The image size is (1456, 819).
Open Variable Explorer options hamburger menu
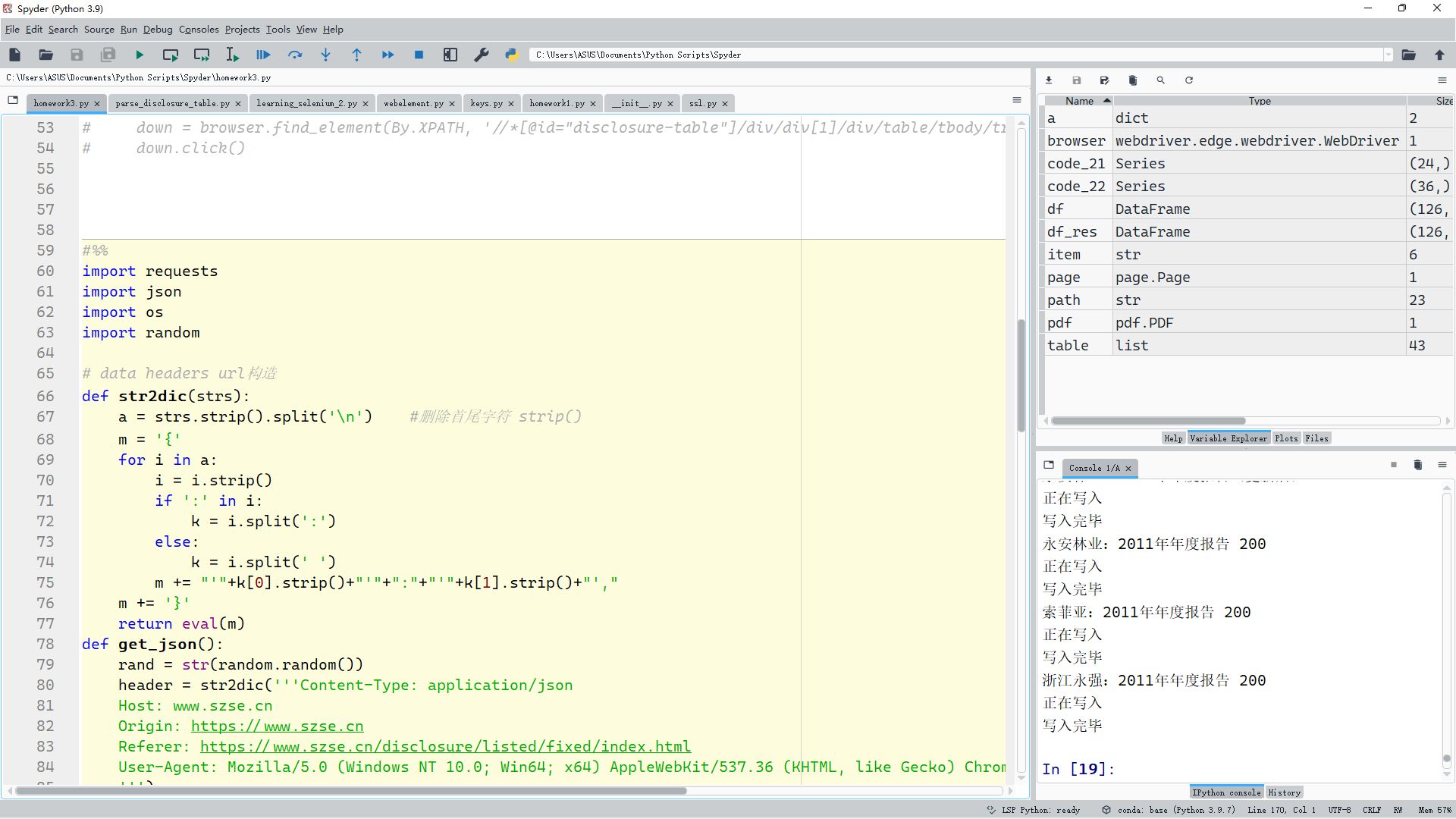[1442, 80]
